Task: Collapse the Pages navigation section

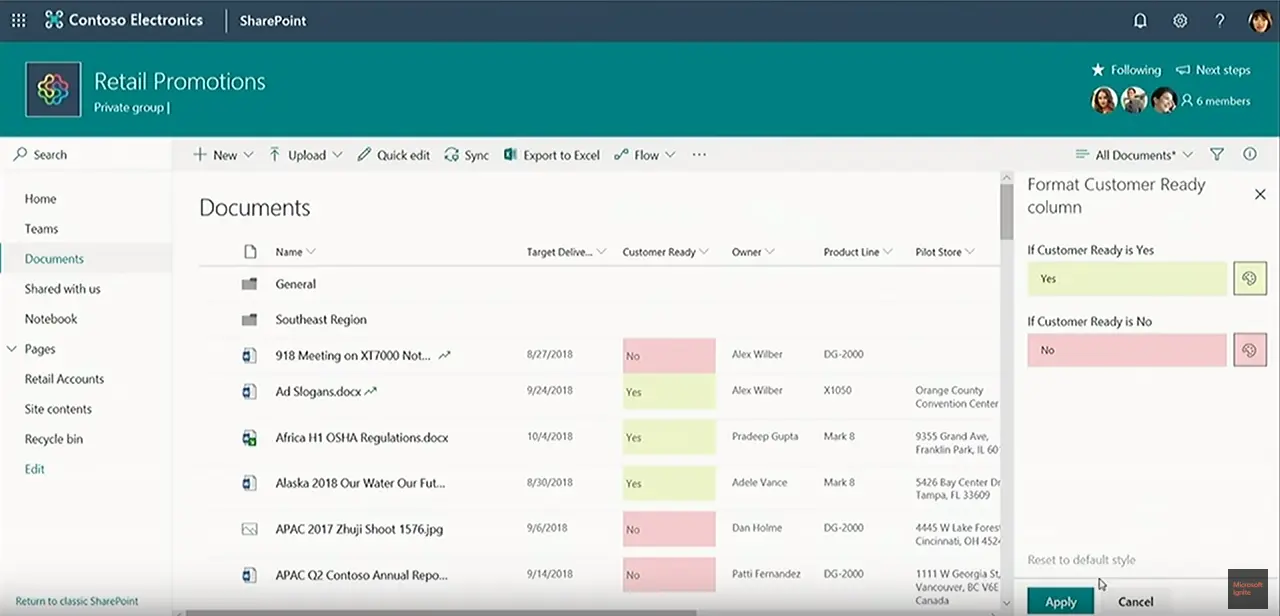Action: (x=12, y=349)
